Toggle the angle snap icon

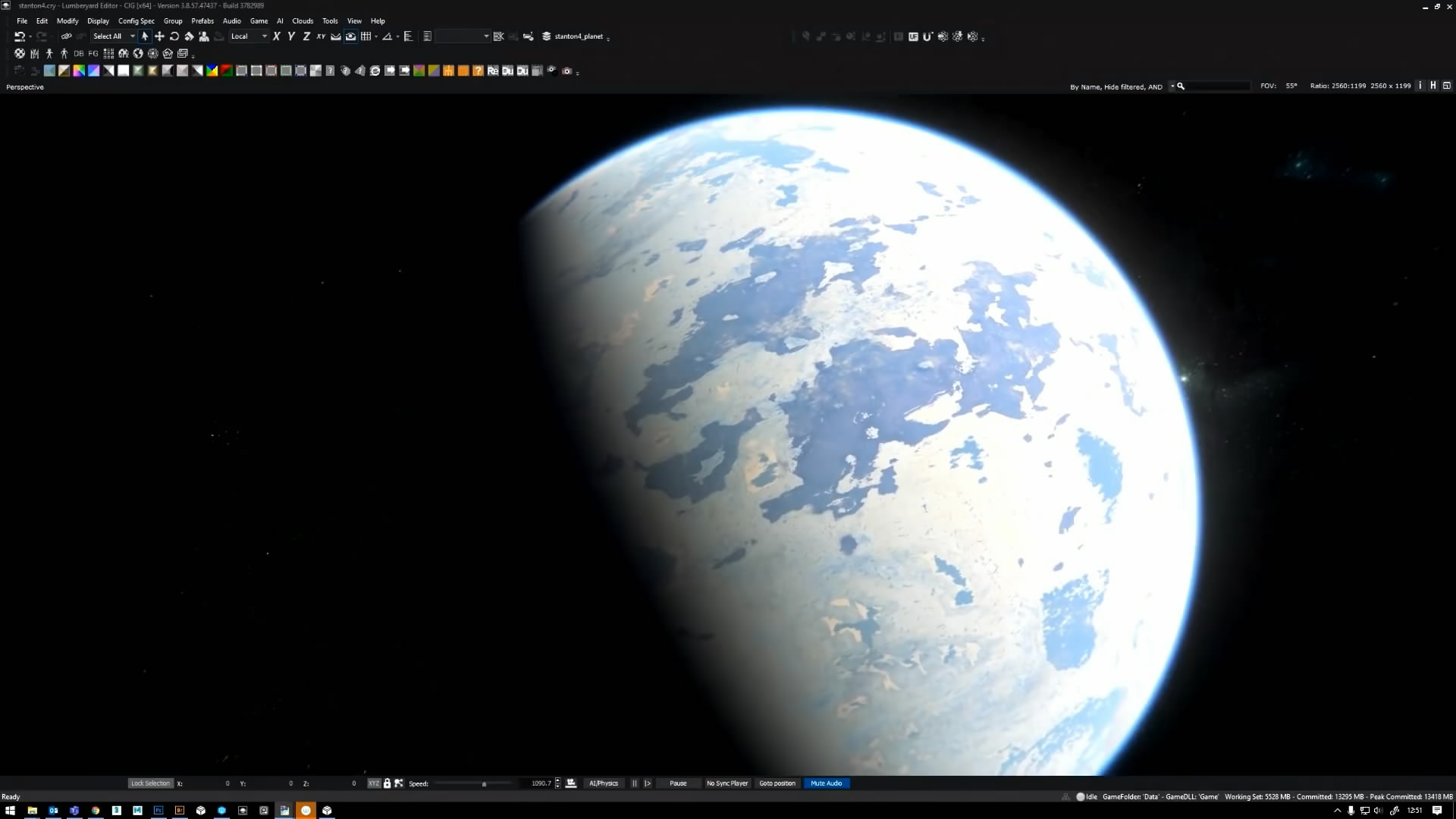(388, 36)
